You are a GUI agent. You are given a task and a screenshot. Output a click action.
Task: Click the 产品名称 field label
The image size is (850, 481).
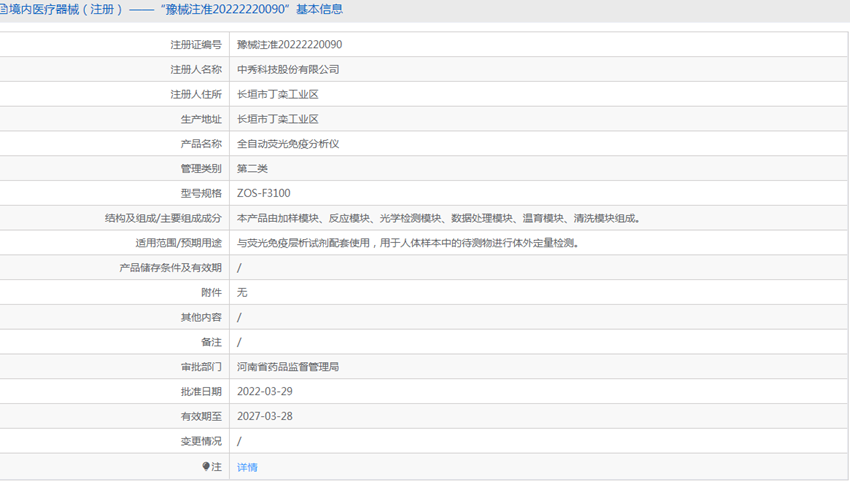click(x=201, y=144)
